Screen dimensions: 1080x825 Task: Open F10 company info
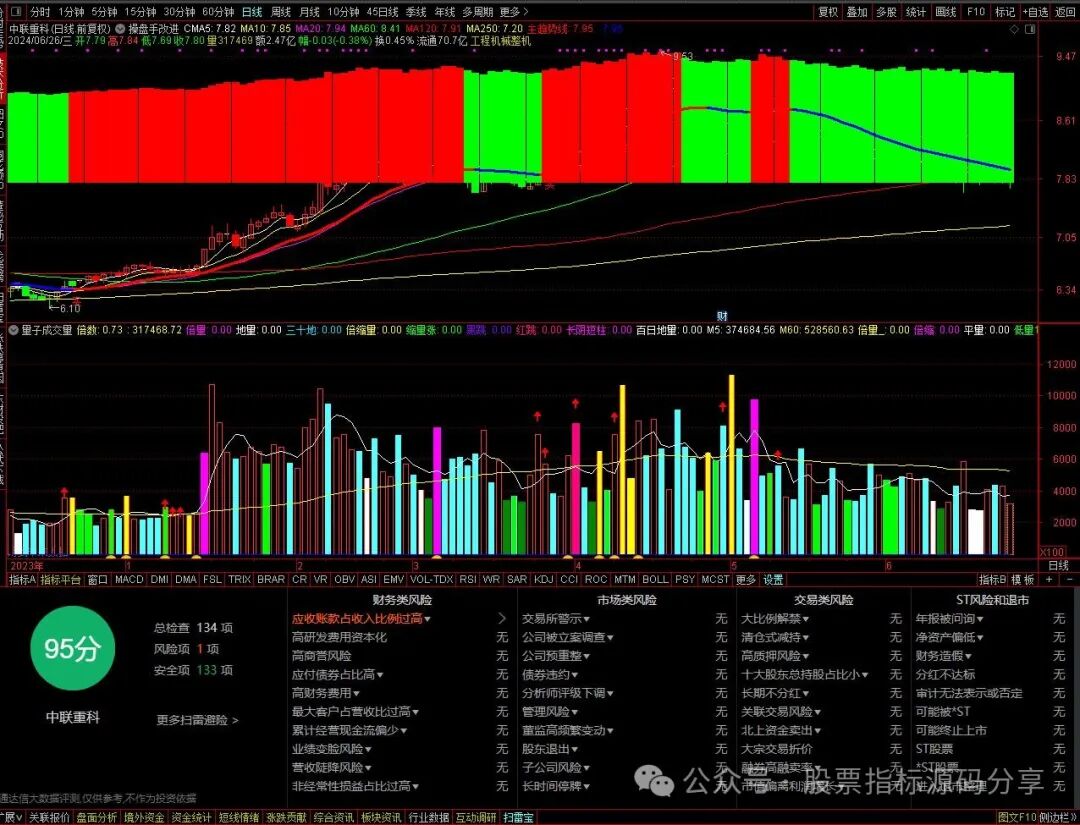coord(976,12)
